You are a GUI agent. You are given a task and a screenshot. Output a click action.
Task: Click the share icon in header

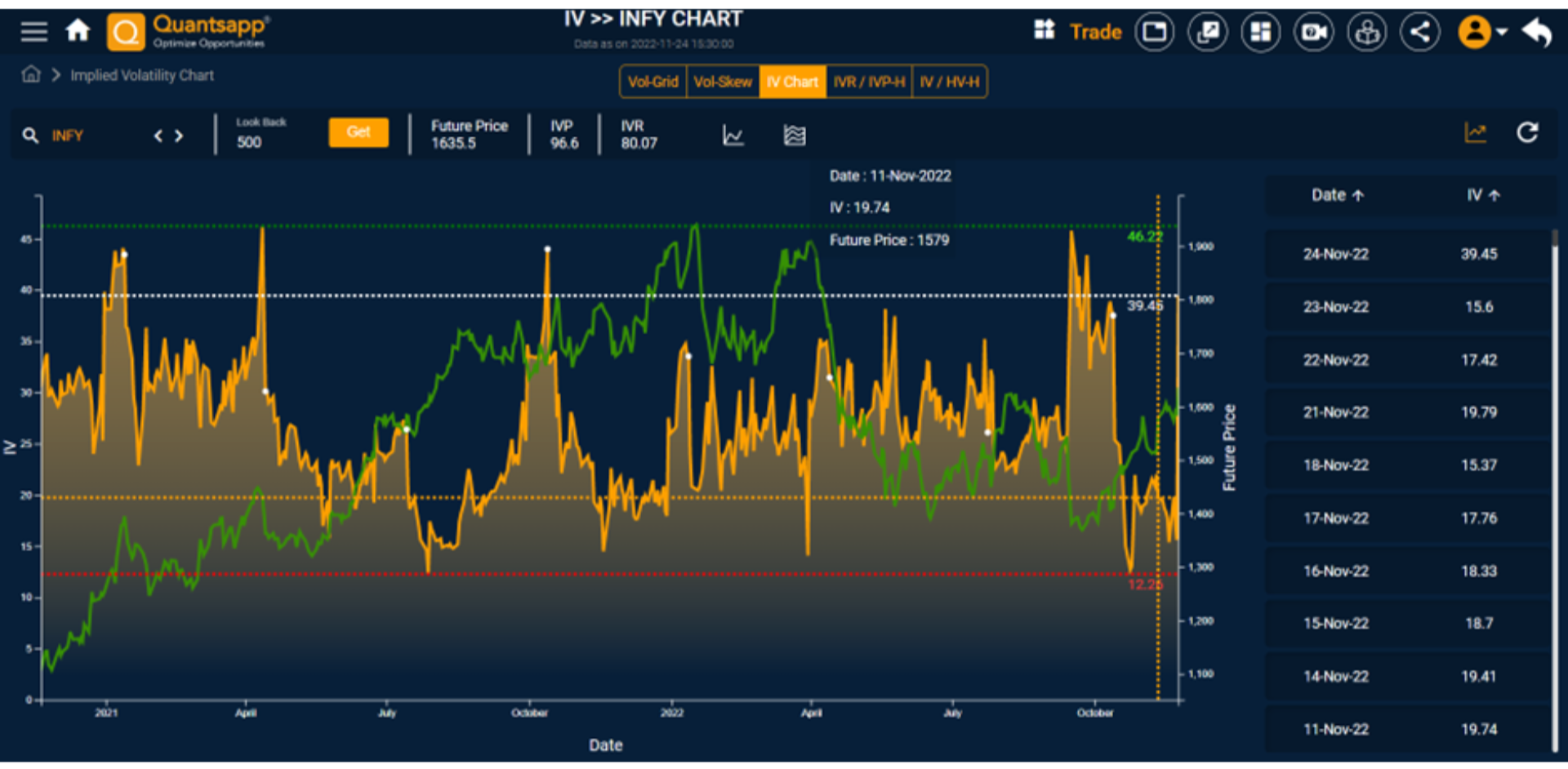1420,33
